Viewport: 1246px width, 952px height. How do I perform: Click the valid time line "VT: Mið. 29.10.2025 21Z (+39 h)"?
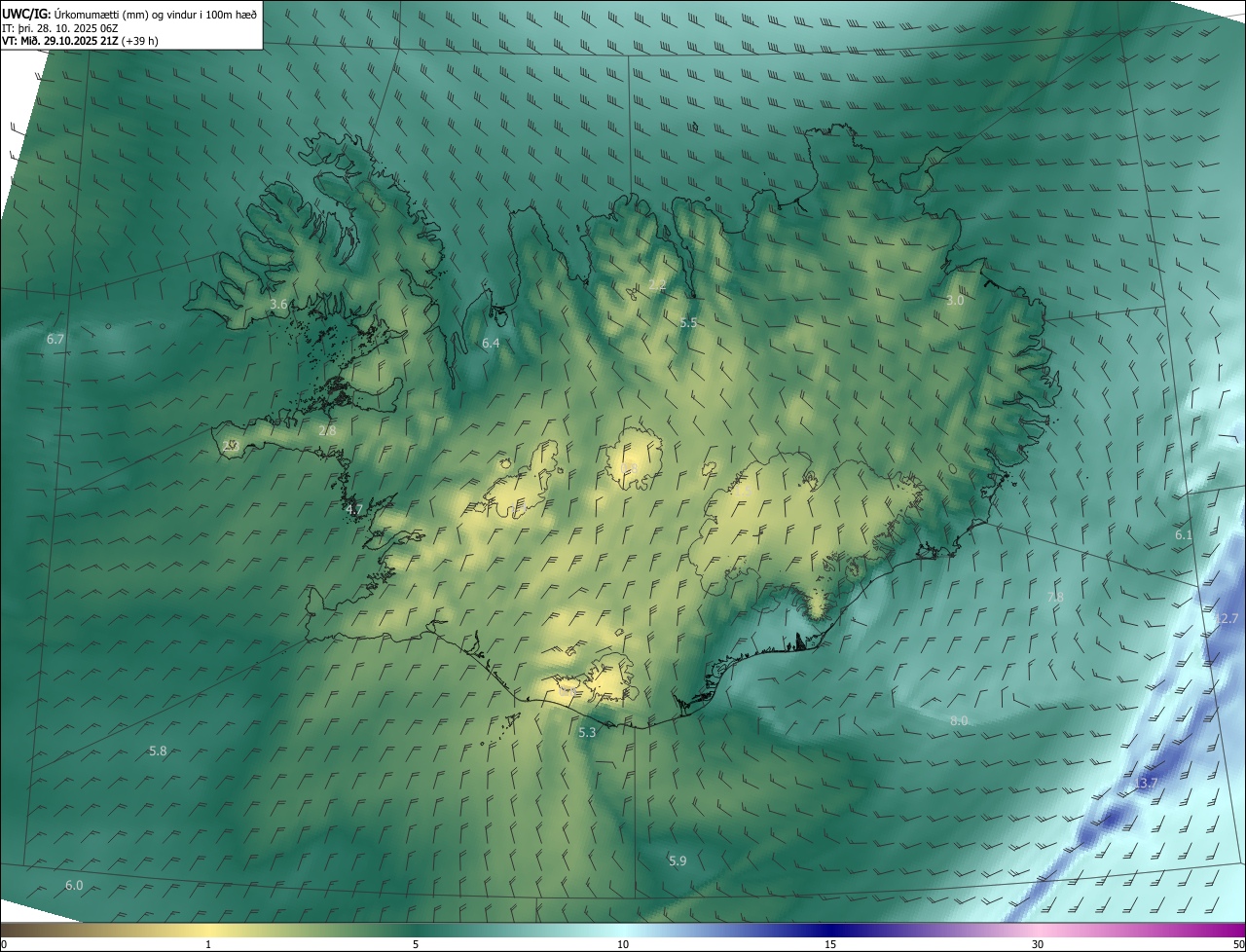[x=80, y=41]
